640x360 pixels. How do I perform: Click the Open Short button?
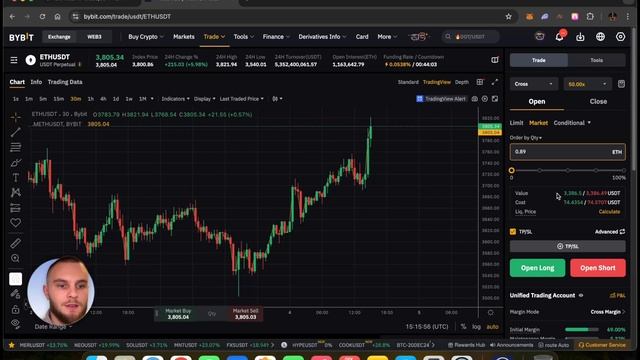598,268
